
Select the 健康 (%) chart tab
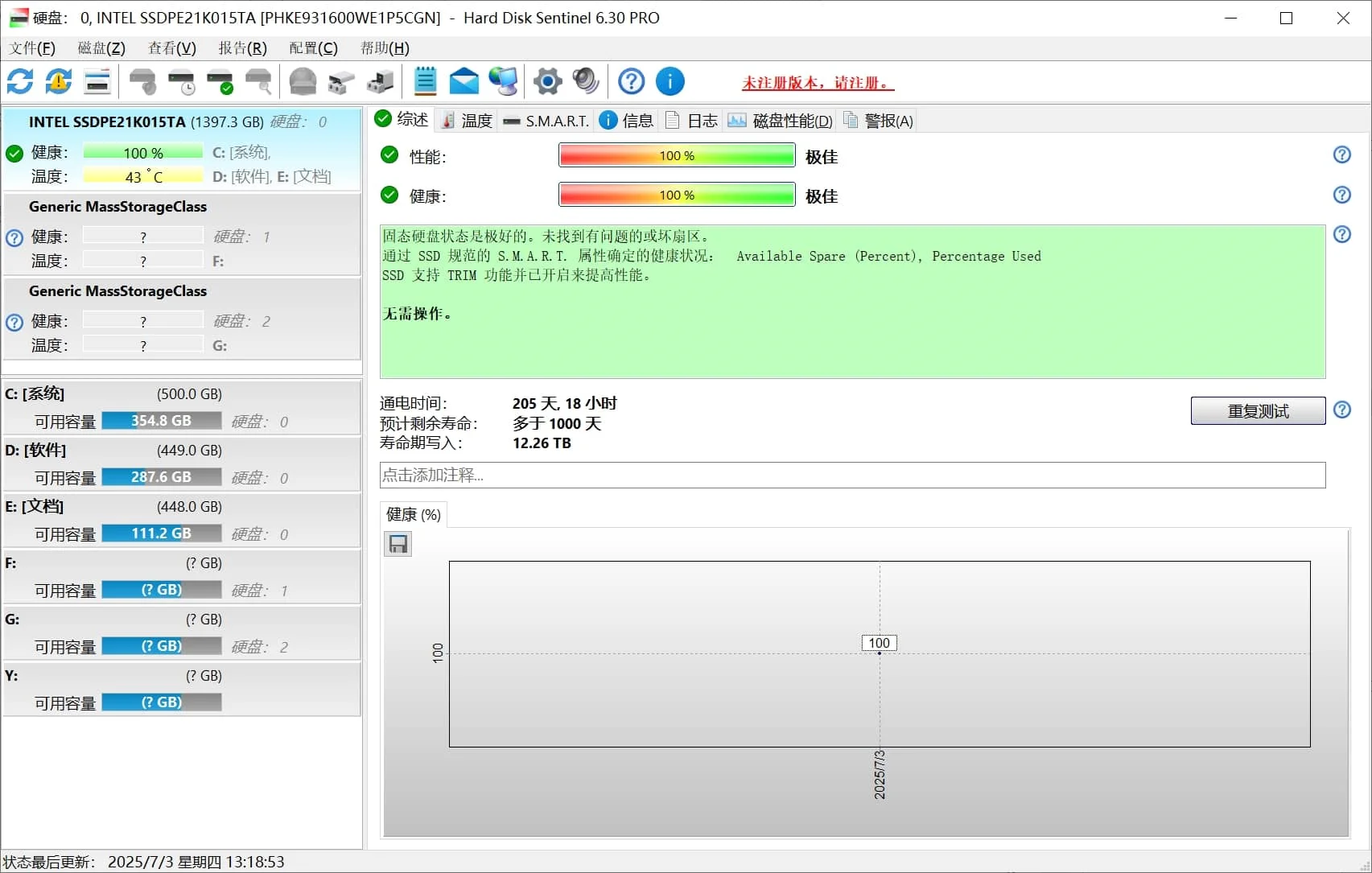(x=413, y=515)
